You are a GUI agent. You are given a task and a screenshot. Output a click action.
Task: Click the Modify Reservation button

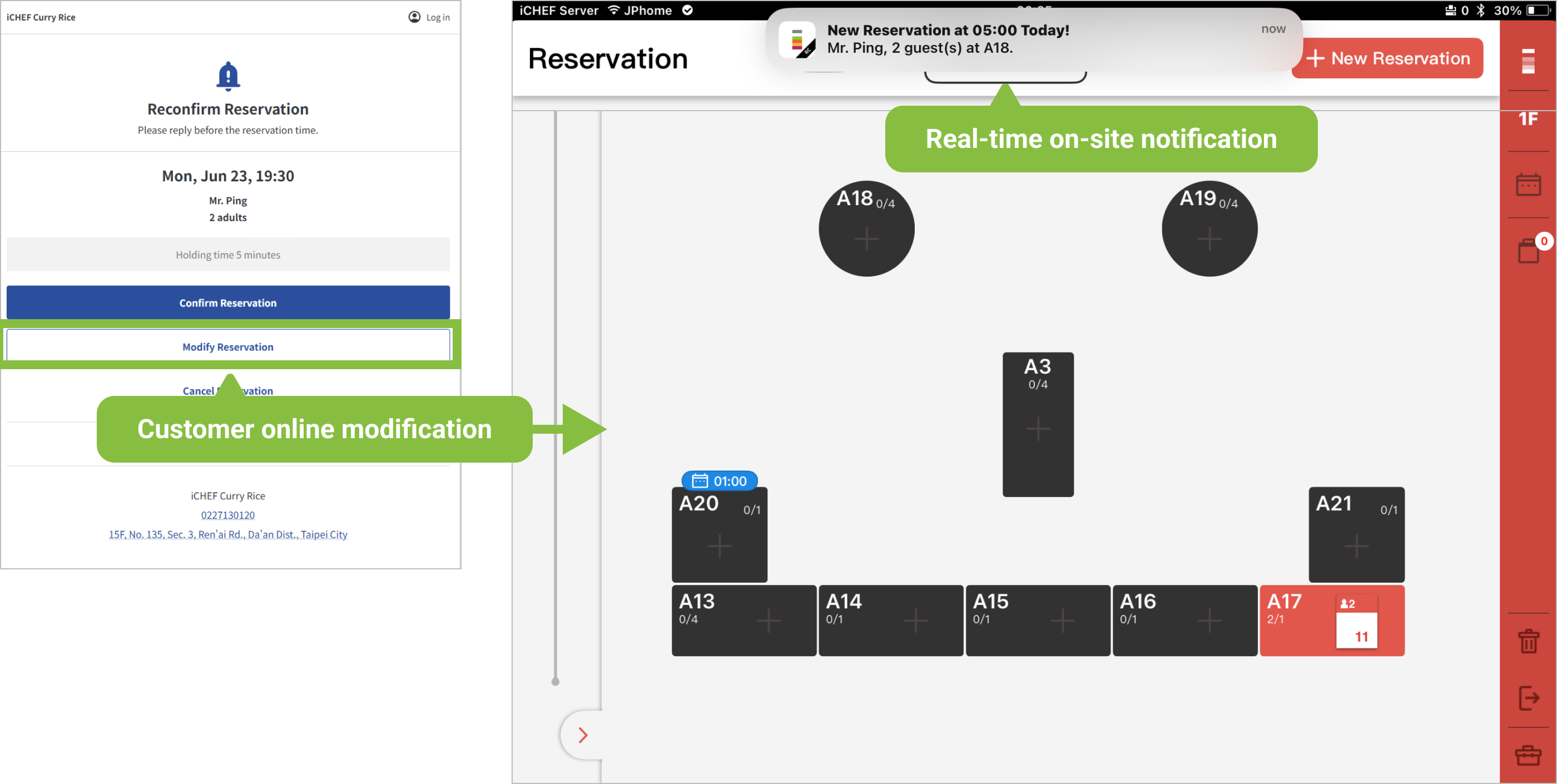click(x=228, y=346)
